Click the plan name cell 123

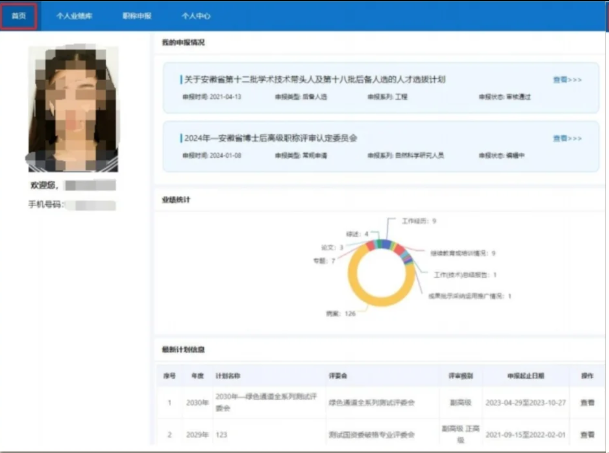[221, 435]
